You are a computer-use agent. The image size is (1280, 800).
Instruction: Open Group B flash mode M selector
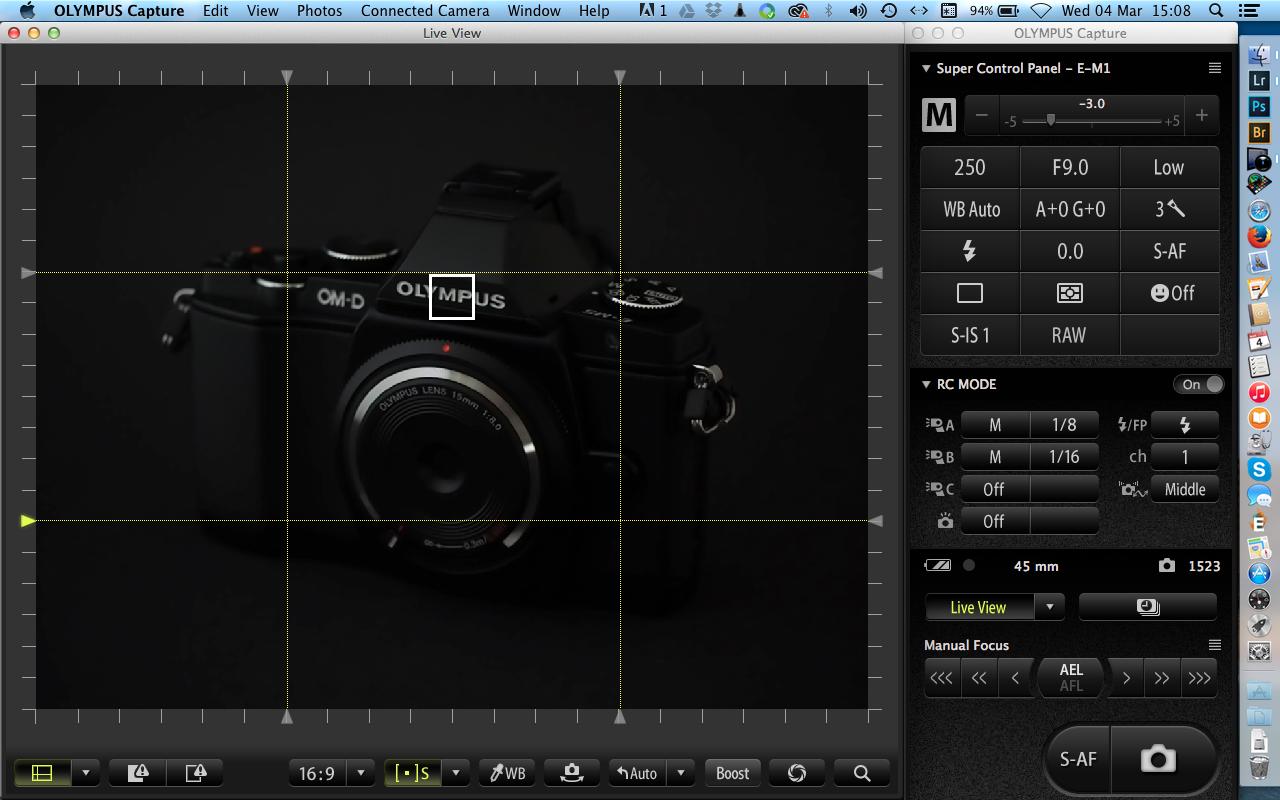[995, 457]
